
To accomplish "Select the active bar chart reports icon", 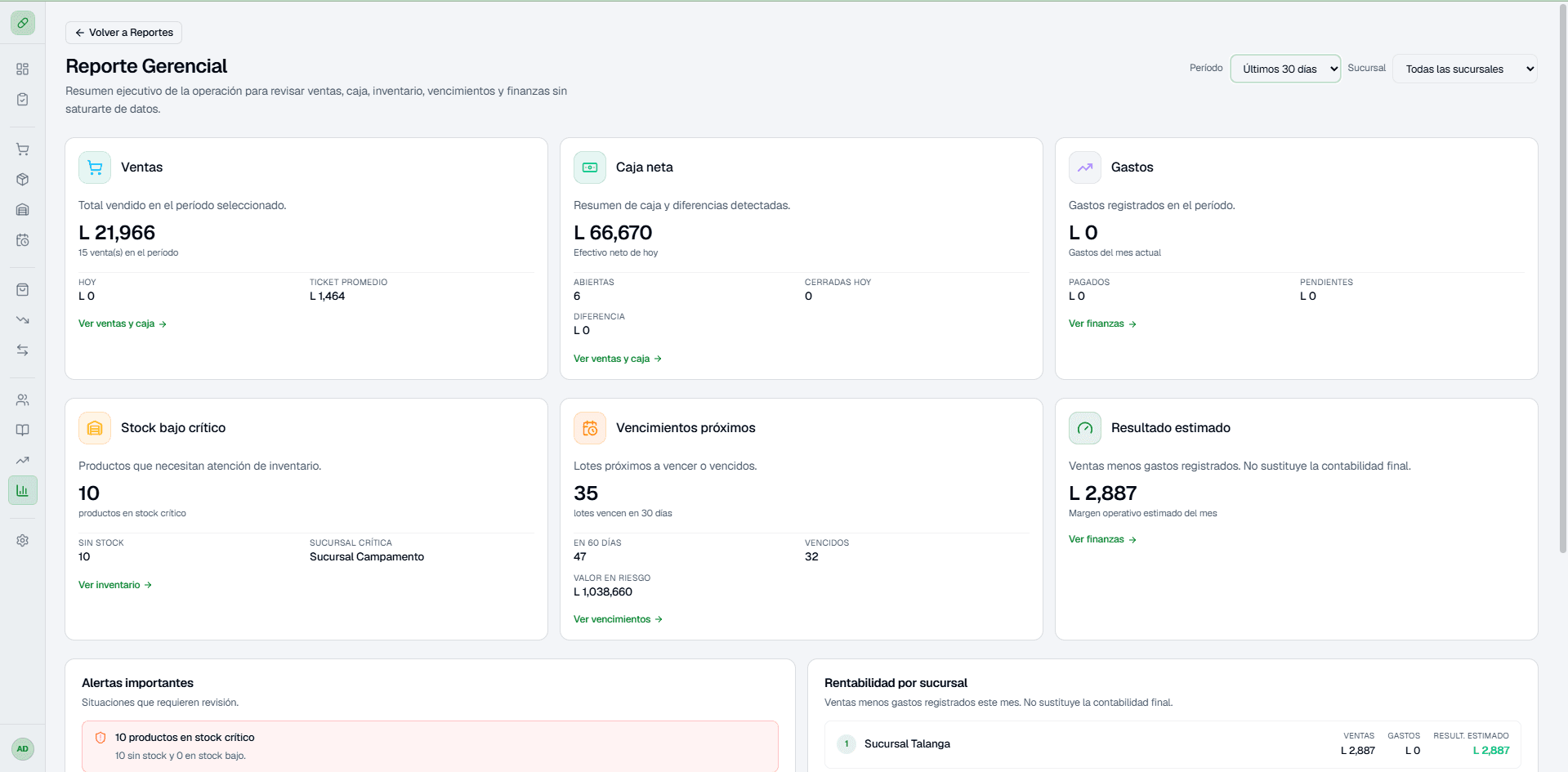I will pyautogui.click(x=23, y=490).
